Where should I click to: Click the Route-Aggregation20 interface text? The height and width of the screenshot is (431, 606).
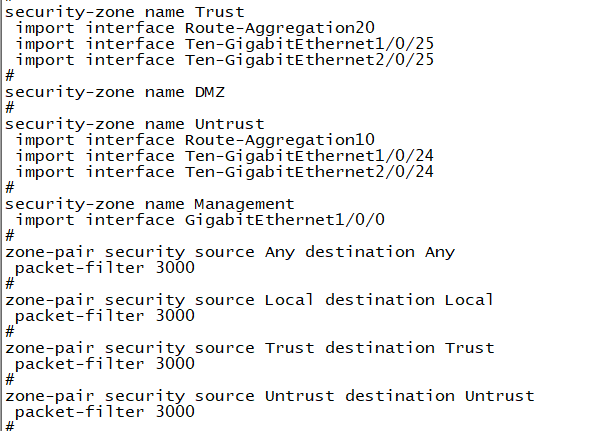[x=280, y=28]
